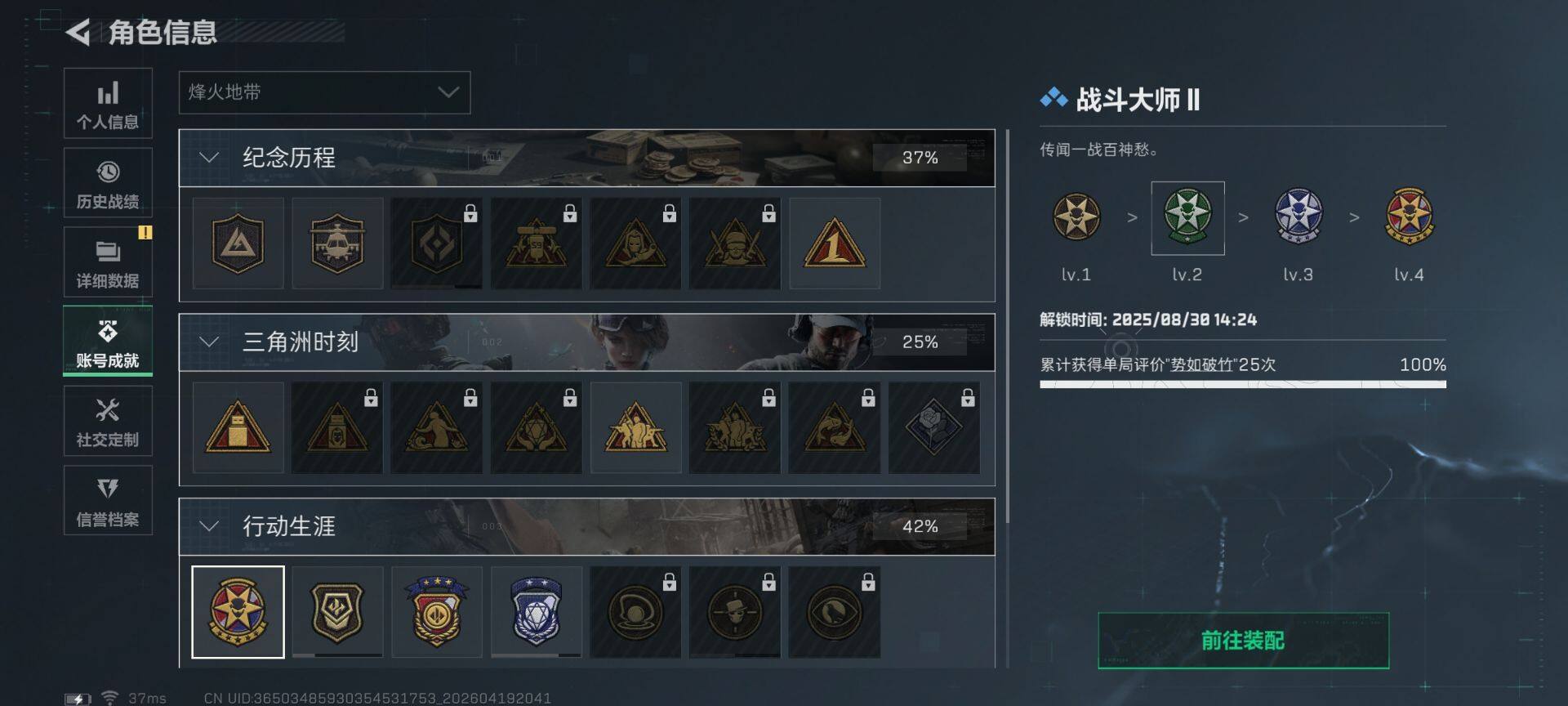Click the 势如破竹 progress bar
Screen dimensions: 1568x706
point(1242,384)
